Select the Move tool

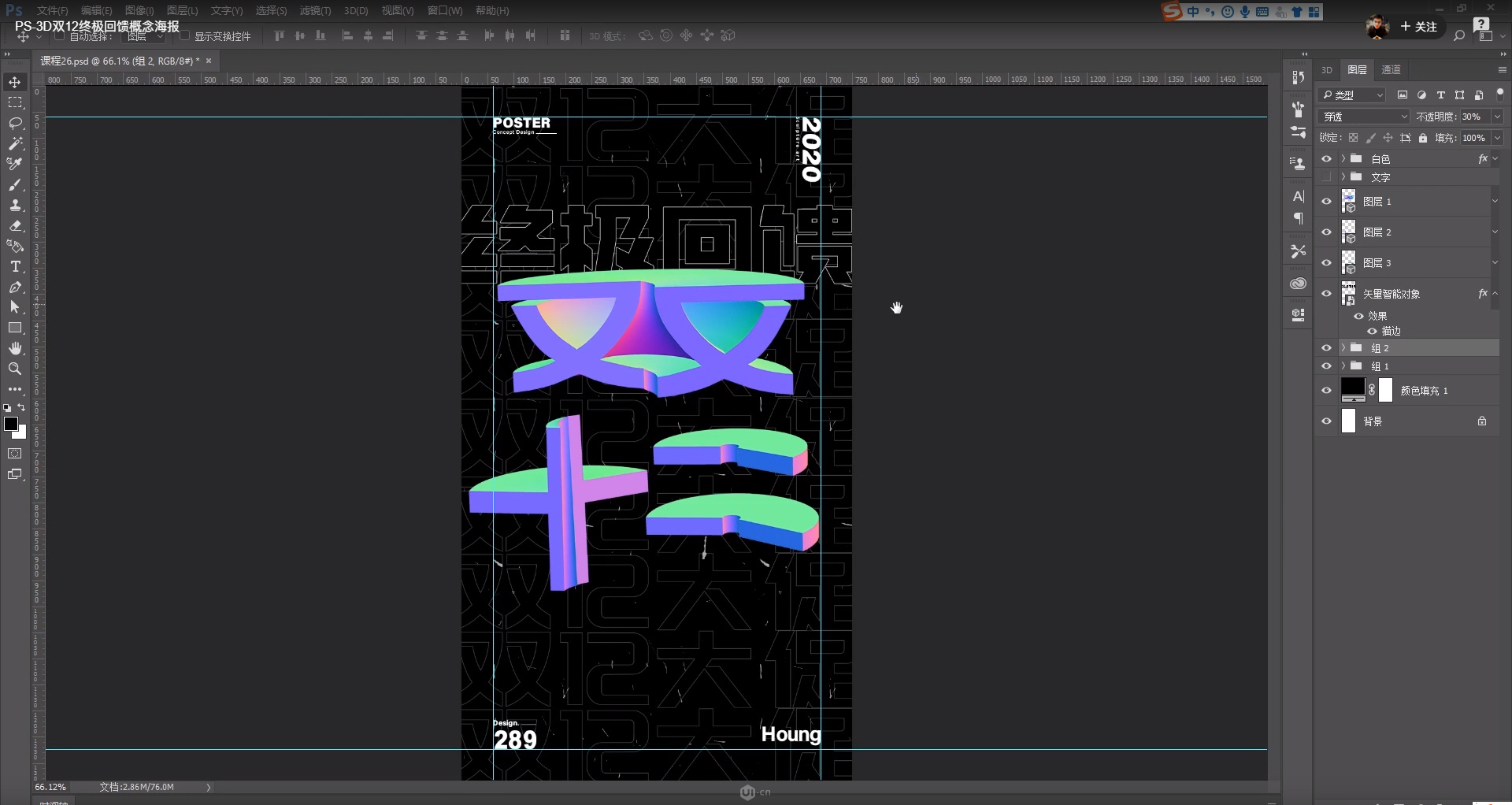point(15,83)
